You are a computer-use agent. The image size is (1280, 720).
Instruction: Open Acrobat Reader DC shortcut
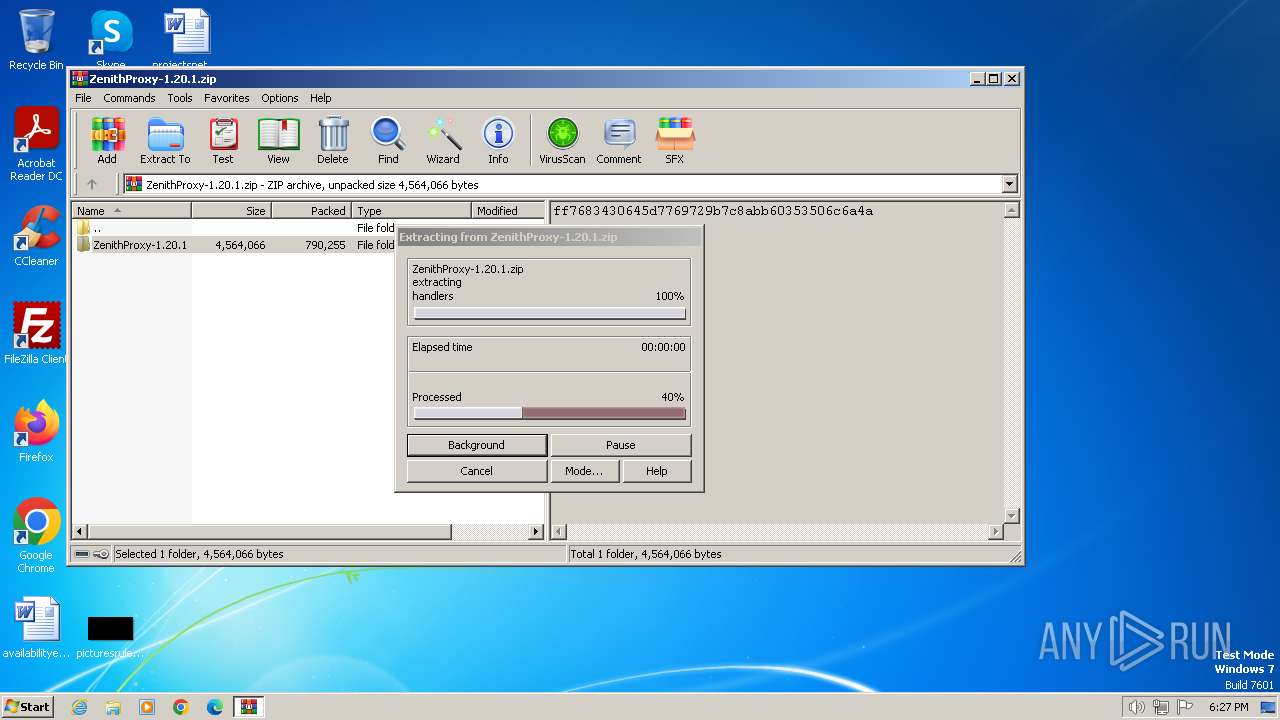coord(36,144)
